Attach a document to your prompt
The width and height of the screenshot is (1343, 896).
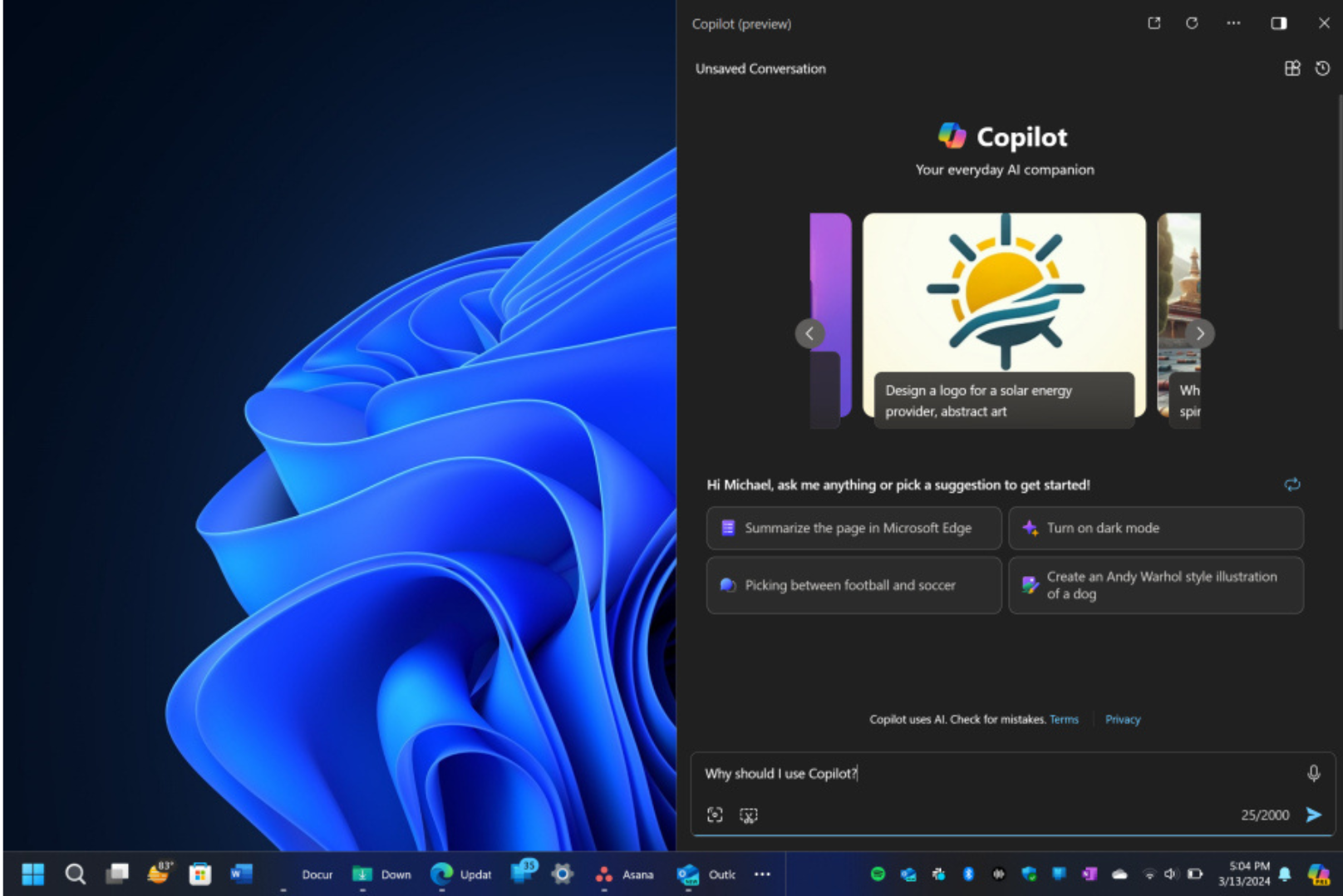(749, 815)
